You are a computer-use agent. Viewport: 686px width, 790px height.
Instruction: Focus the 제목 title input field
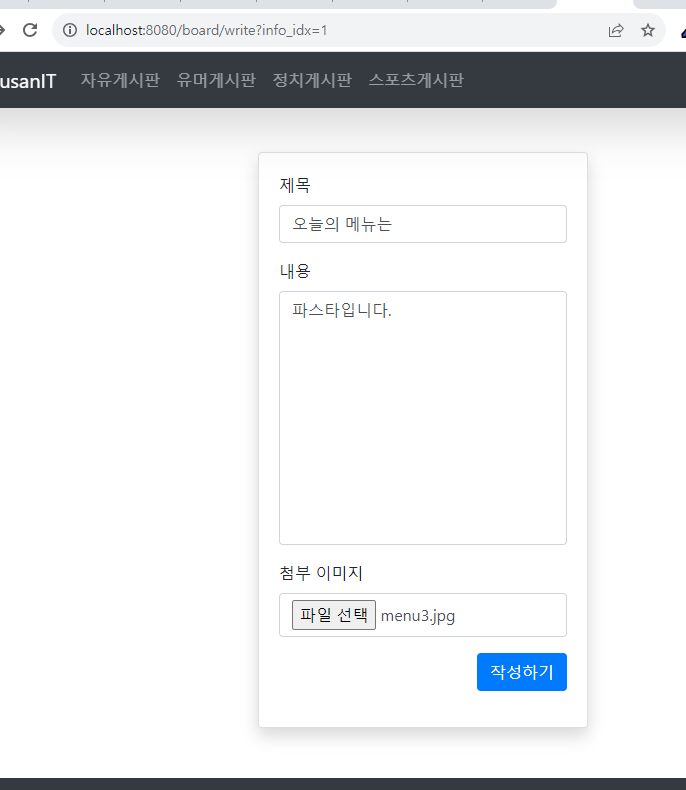click(423, 224)
